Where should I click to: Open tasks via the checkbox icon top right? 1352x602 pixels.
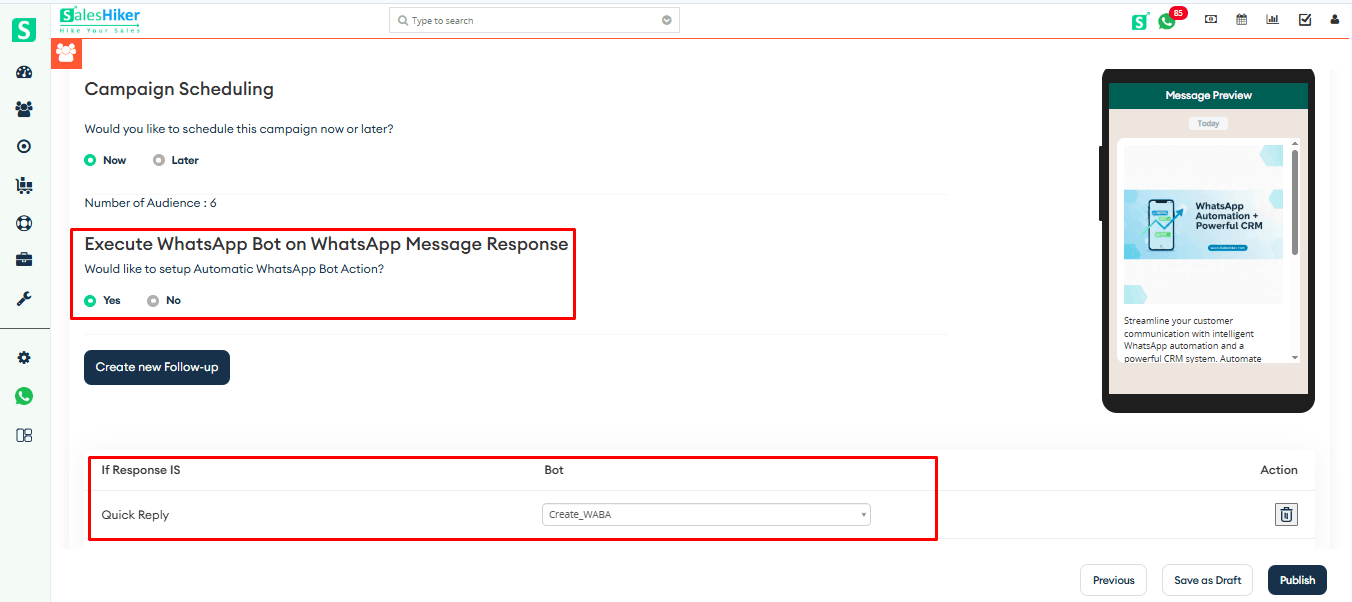(1304, 19)
